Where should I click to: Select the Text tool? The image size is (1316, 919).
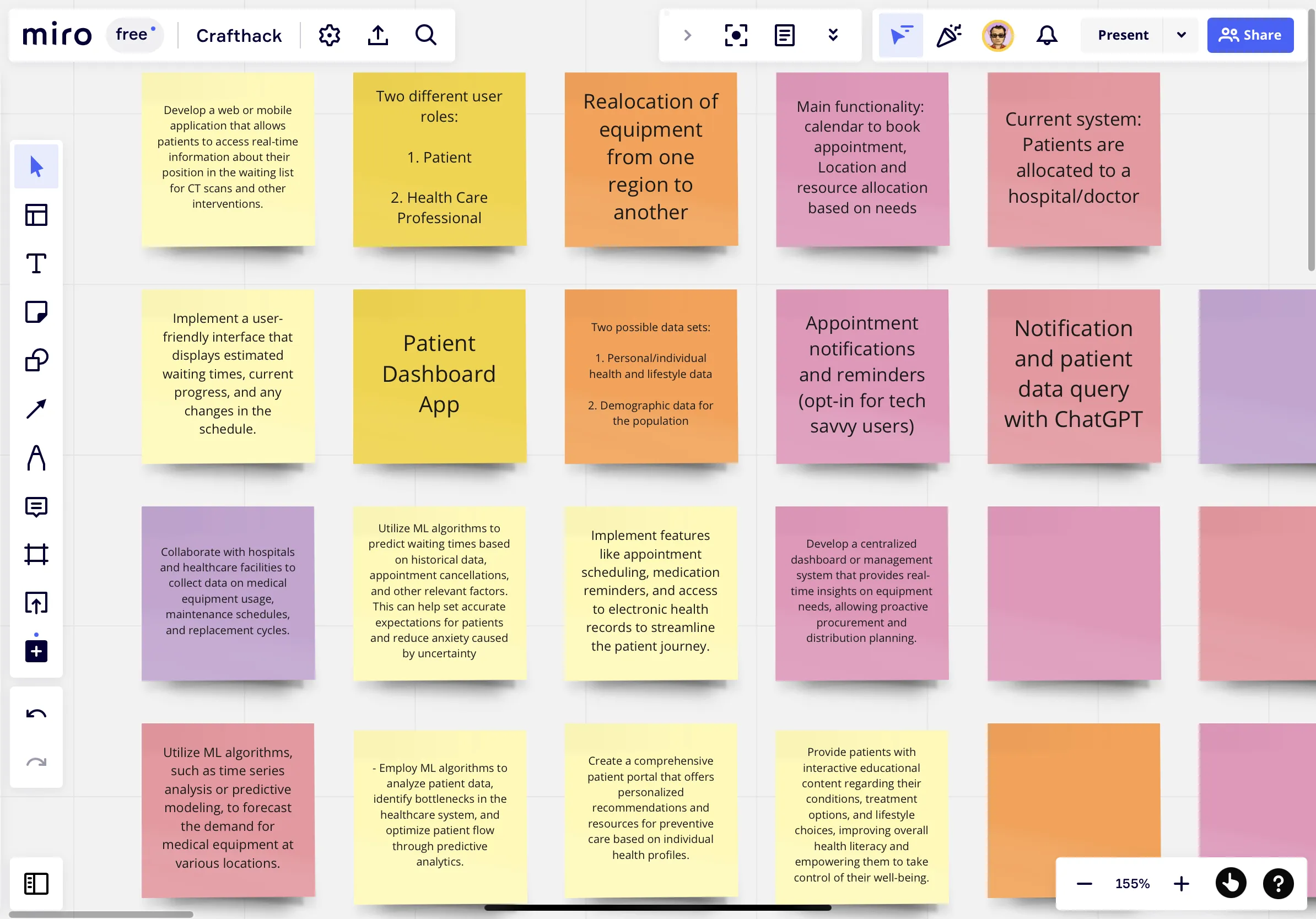pos(36,263)
